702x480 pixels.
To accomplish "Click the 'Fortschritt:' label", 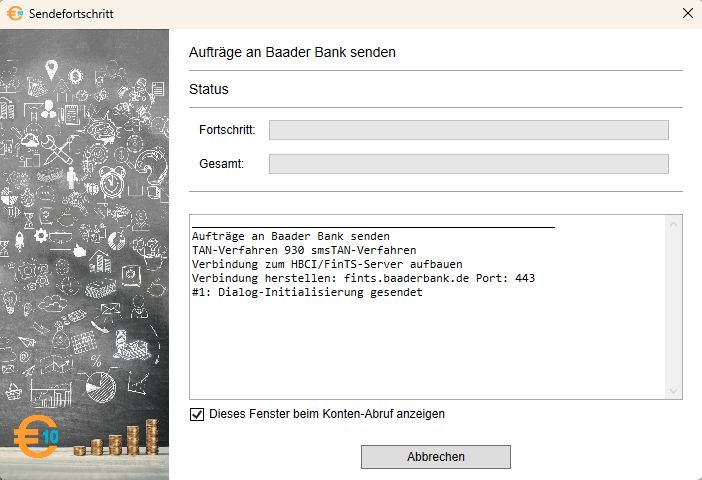I will 227,130.
